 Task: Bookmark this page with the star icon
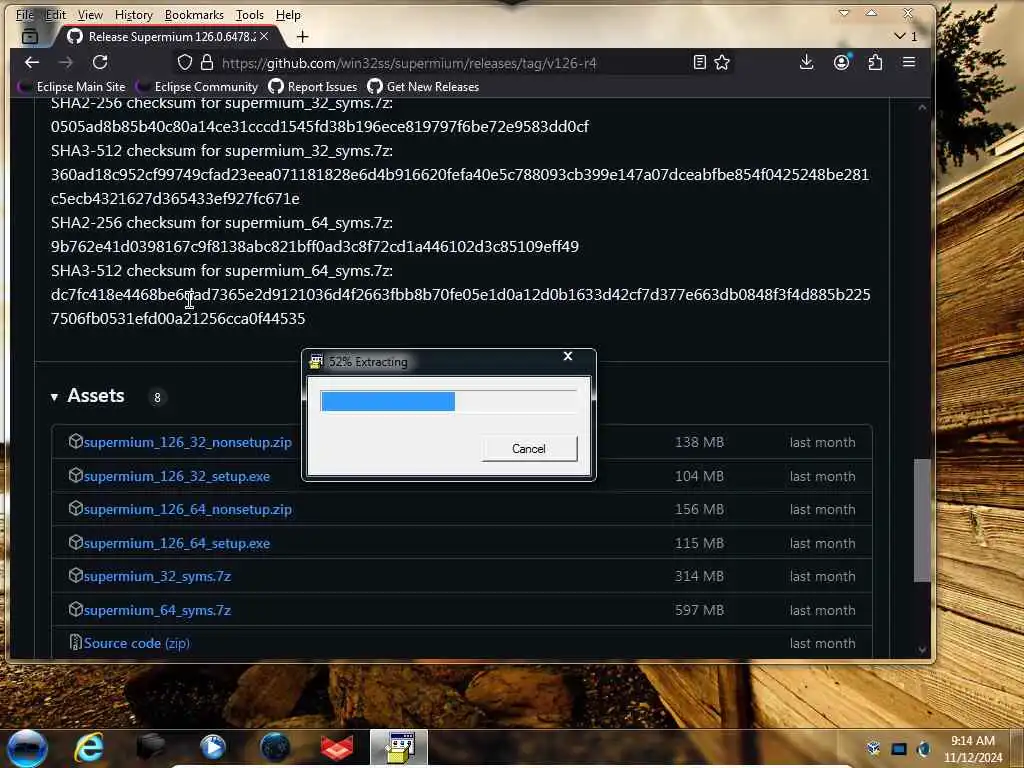pyautogui.click(x=722, y=63)
